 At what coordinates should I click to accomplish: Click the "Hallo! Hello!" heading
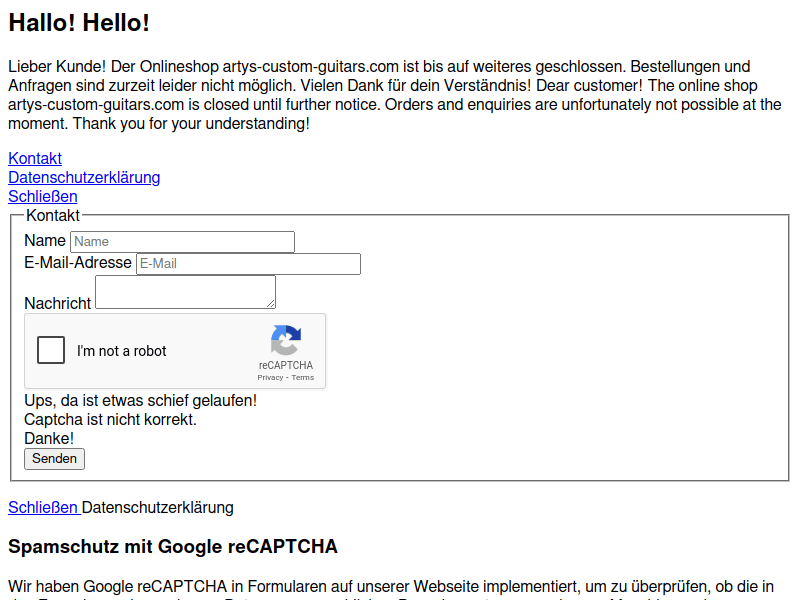click(x=79, y=23)
